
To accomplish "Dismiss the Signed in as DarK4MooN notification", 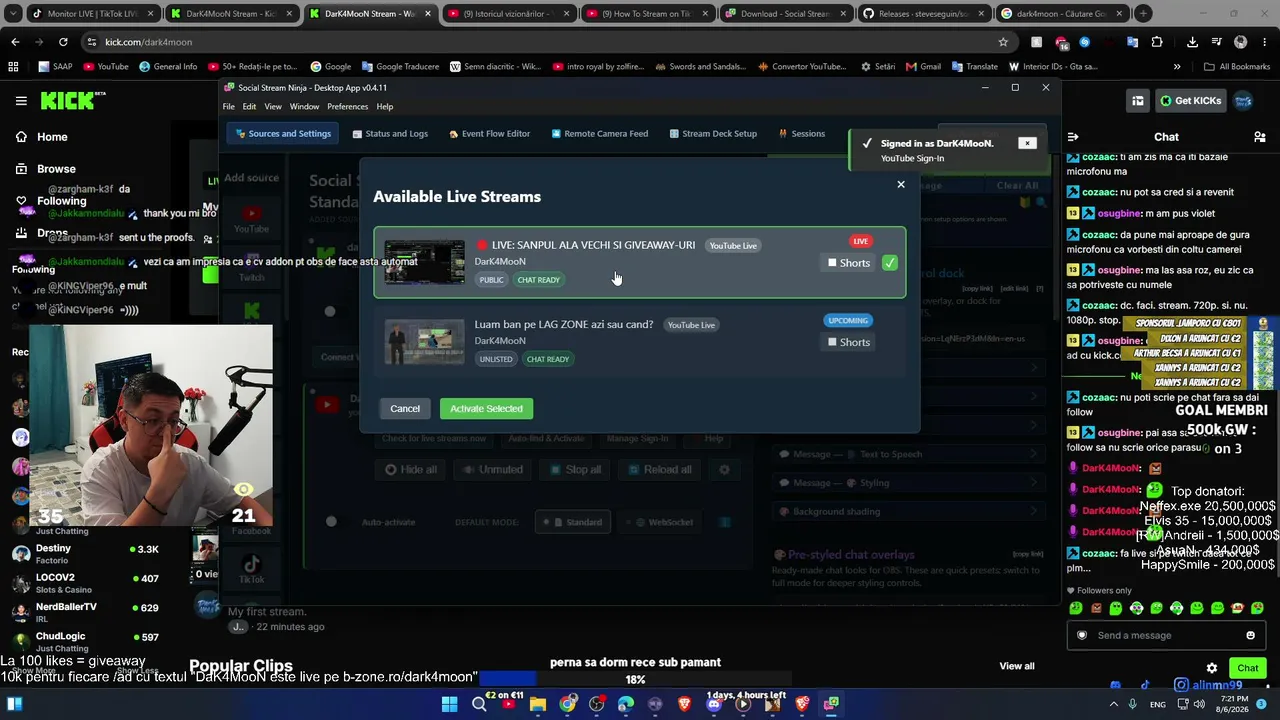I will click(x=1027, y=143).
